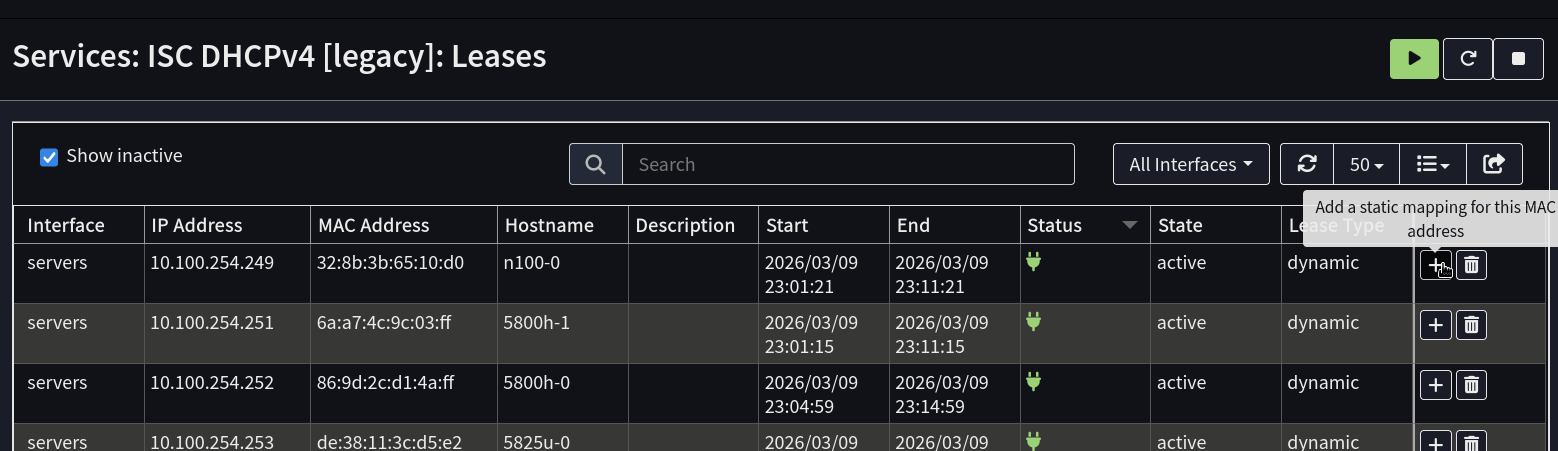Open the column selection list dropdown
The width and height of the screenshot is (1558, 451).
tap(1433, 164)
